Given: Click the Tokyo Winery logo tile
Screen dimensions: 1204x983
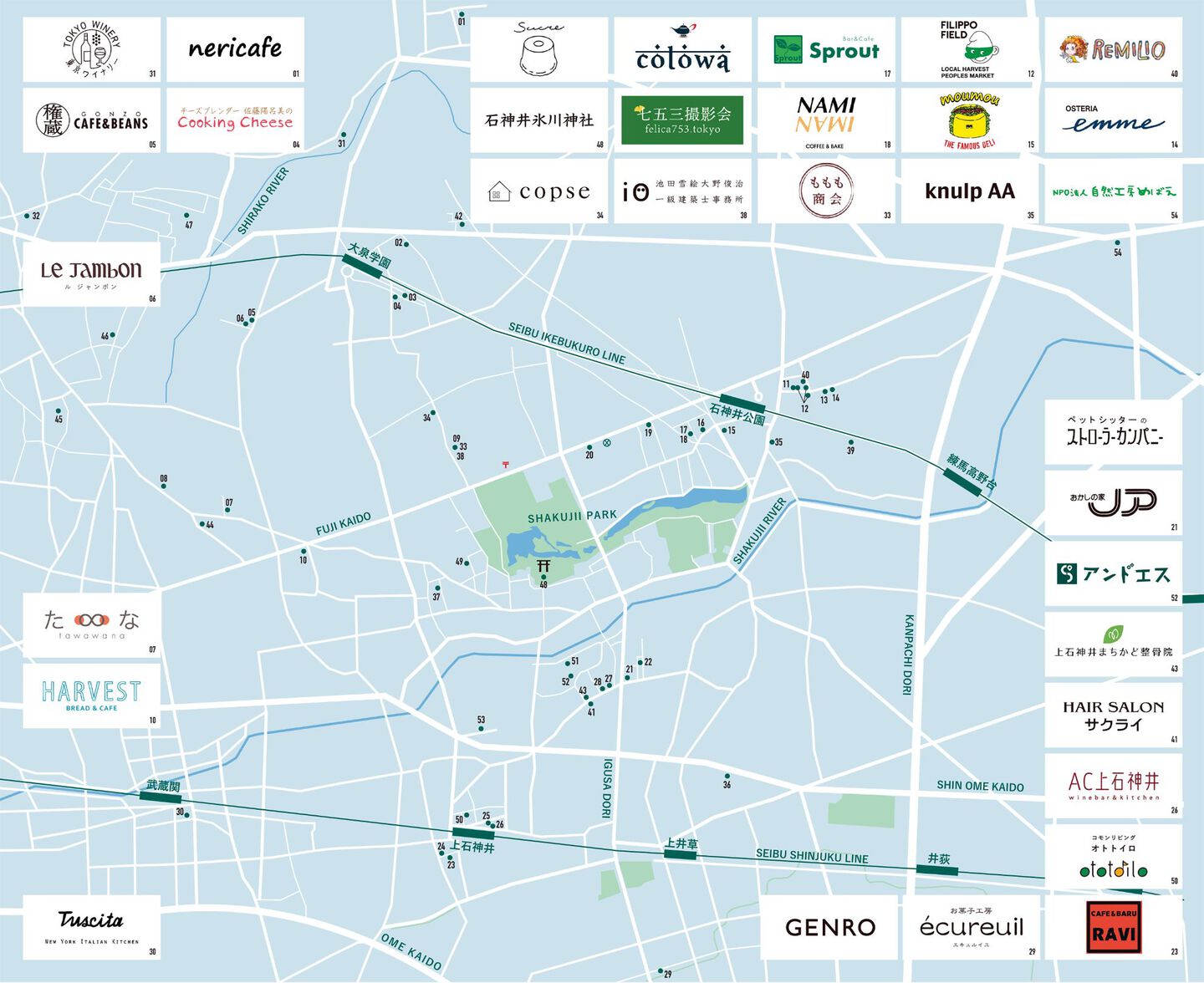Looking at the screenshot, I should (91, 49).
